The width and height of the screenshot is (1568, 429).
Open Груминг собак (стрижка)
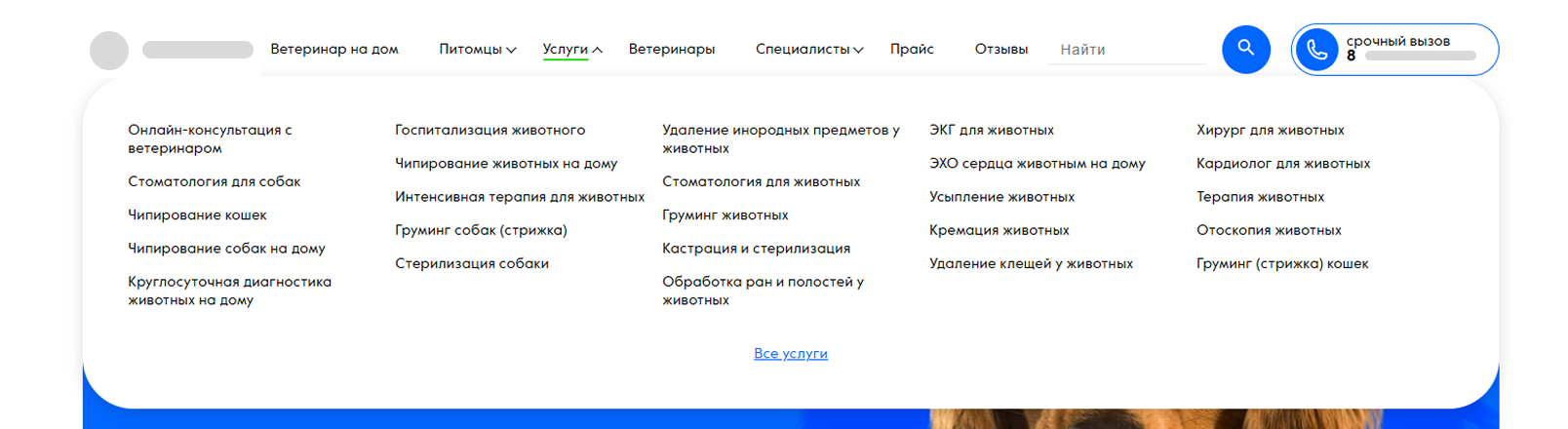pos(481,230)
